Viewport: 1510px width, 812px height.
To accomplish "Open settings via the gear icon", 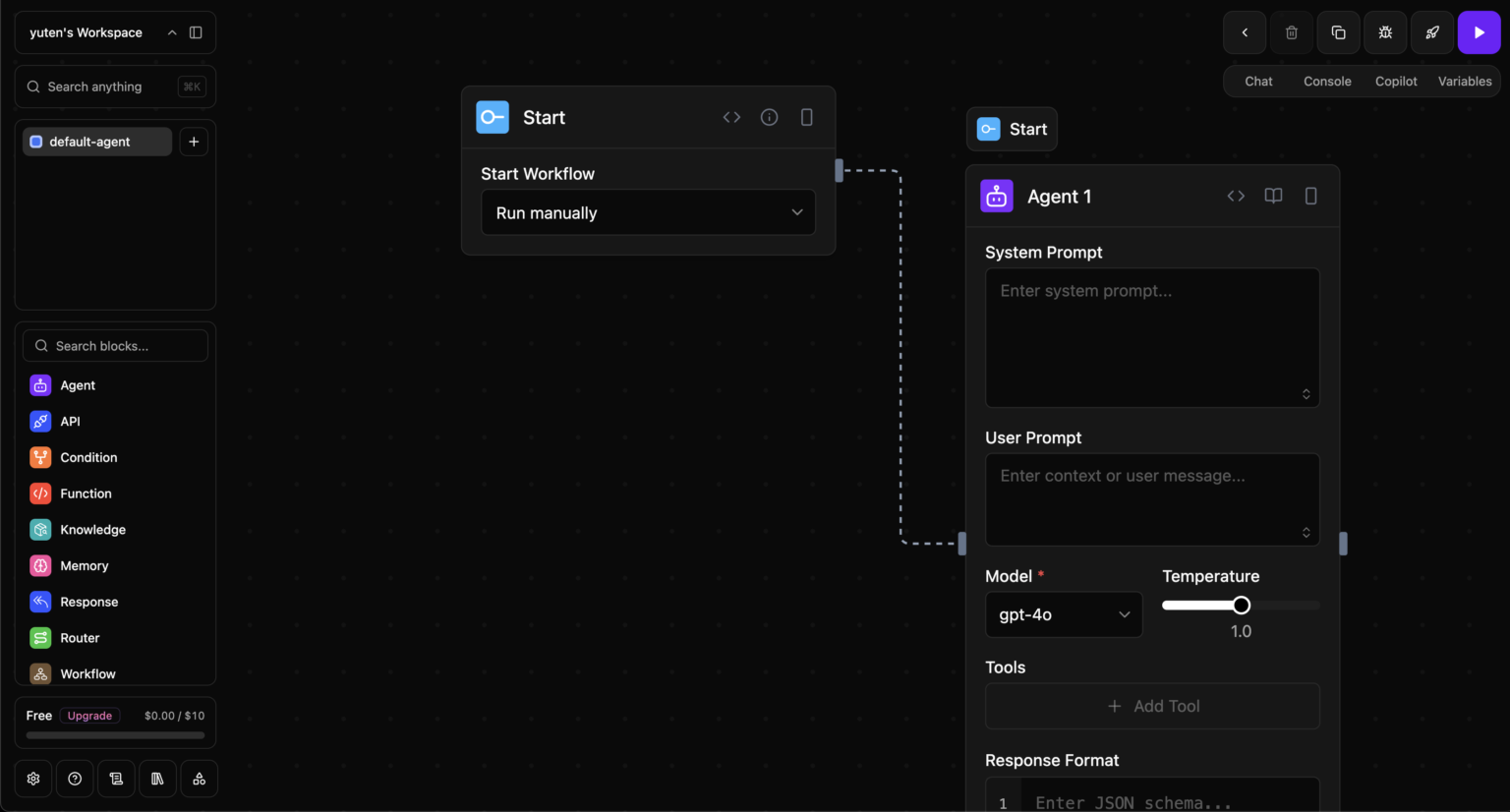I will pyautogui.click(x=33, y=779).
